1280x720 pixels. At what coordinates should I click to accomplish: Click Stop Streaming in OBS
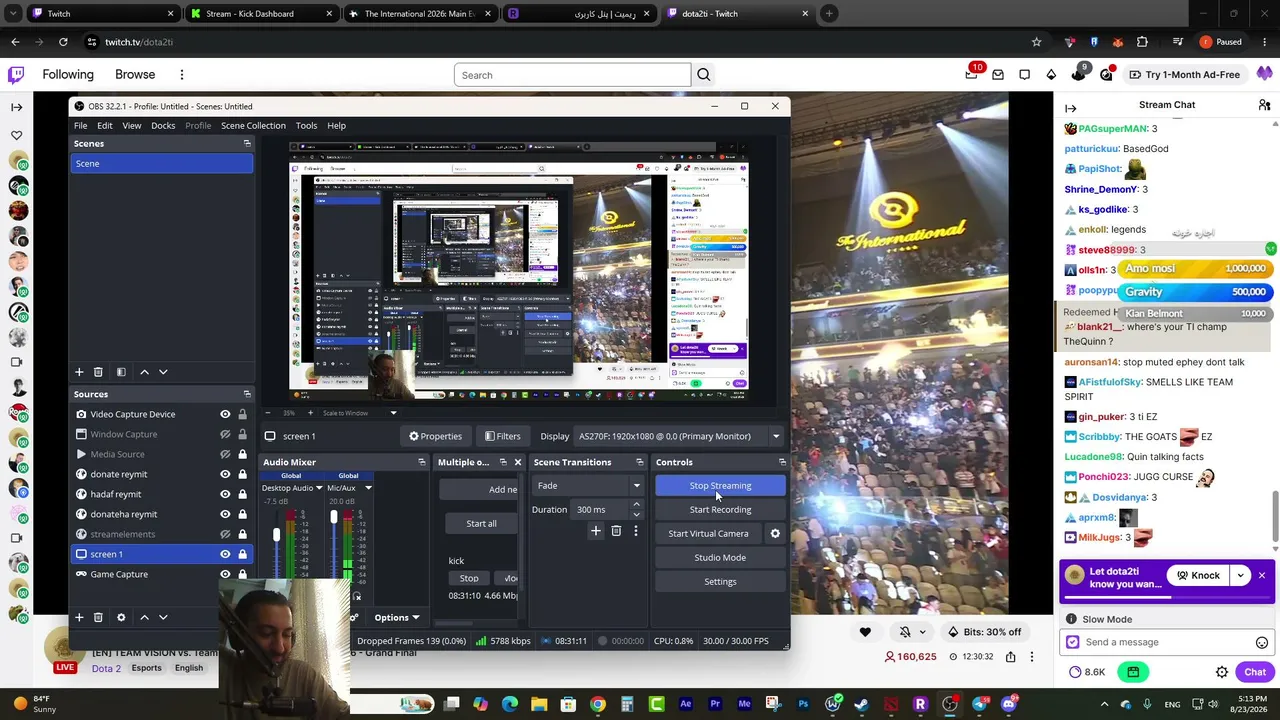pyautogui.click(x=720, y=486)
